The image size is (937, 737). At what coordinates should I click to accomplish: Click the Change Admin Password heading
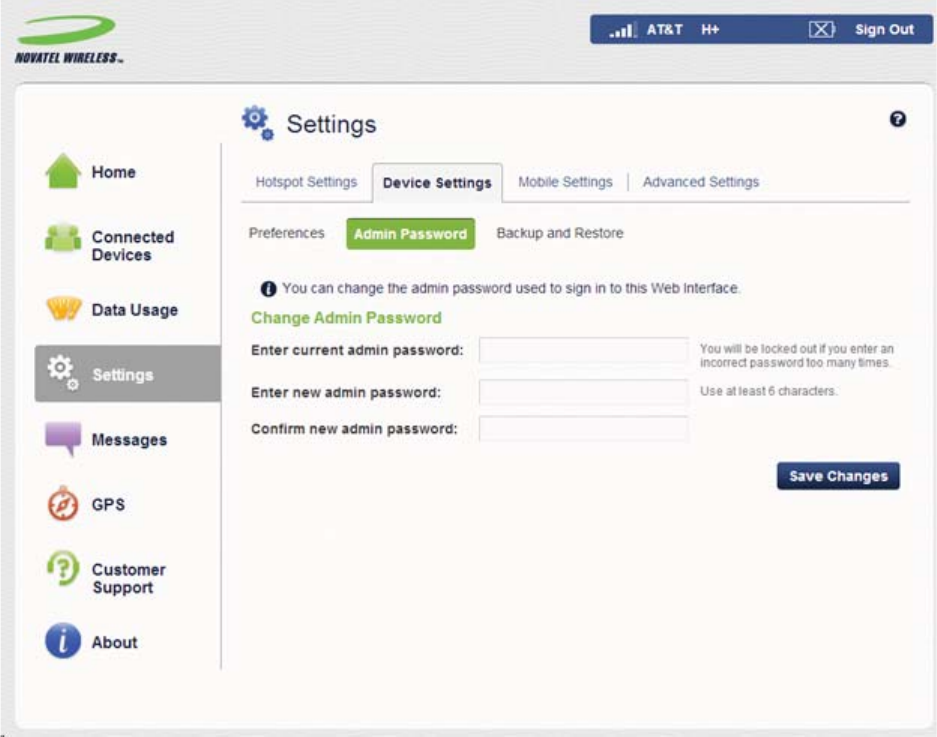(x=346, y=317)
